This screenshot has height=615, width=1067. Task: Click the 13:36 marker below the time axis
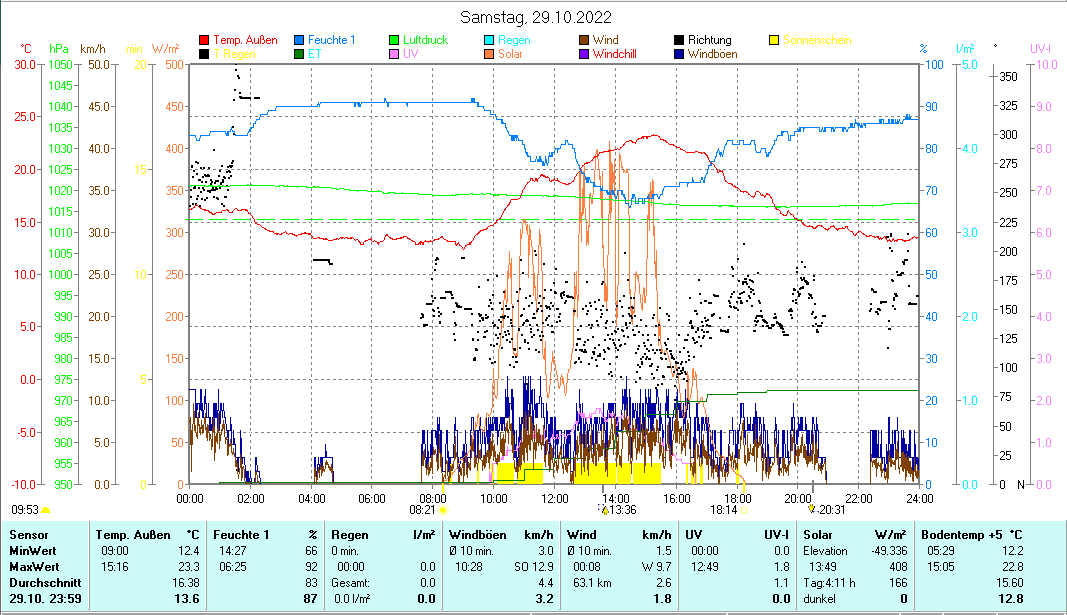(620, 509)
